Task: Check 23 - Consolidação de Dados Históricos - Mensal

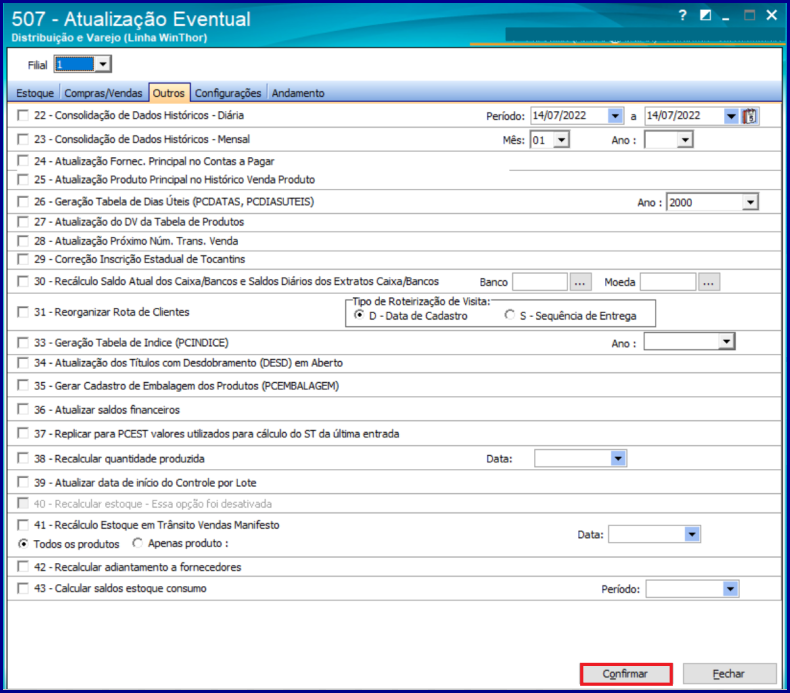Action: click(23, 139)
